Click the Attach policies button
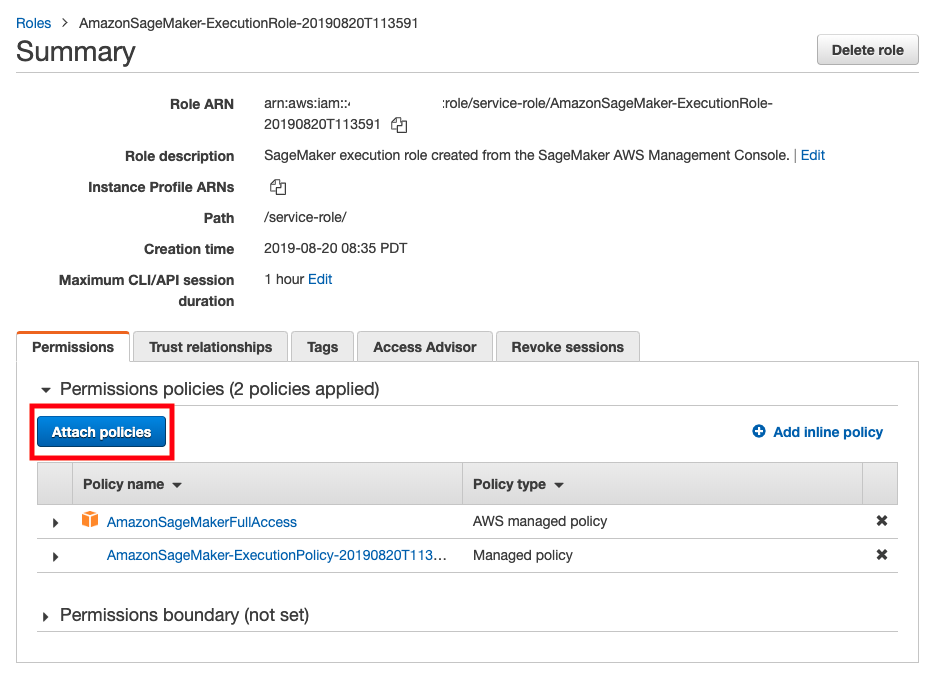932x677 pixels. click(x=102, y=432)
